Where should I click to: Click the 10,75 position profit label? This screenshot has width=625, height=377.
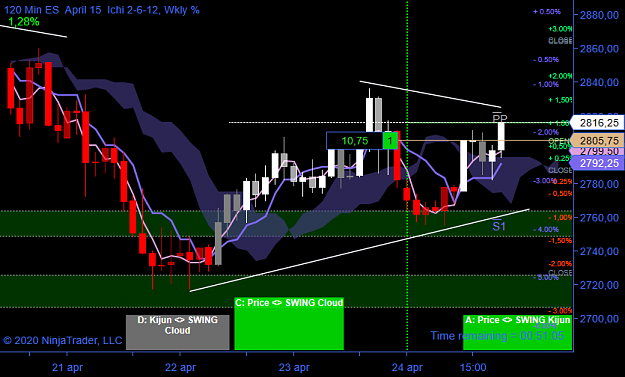click(354, 141)
